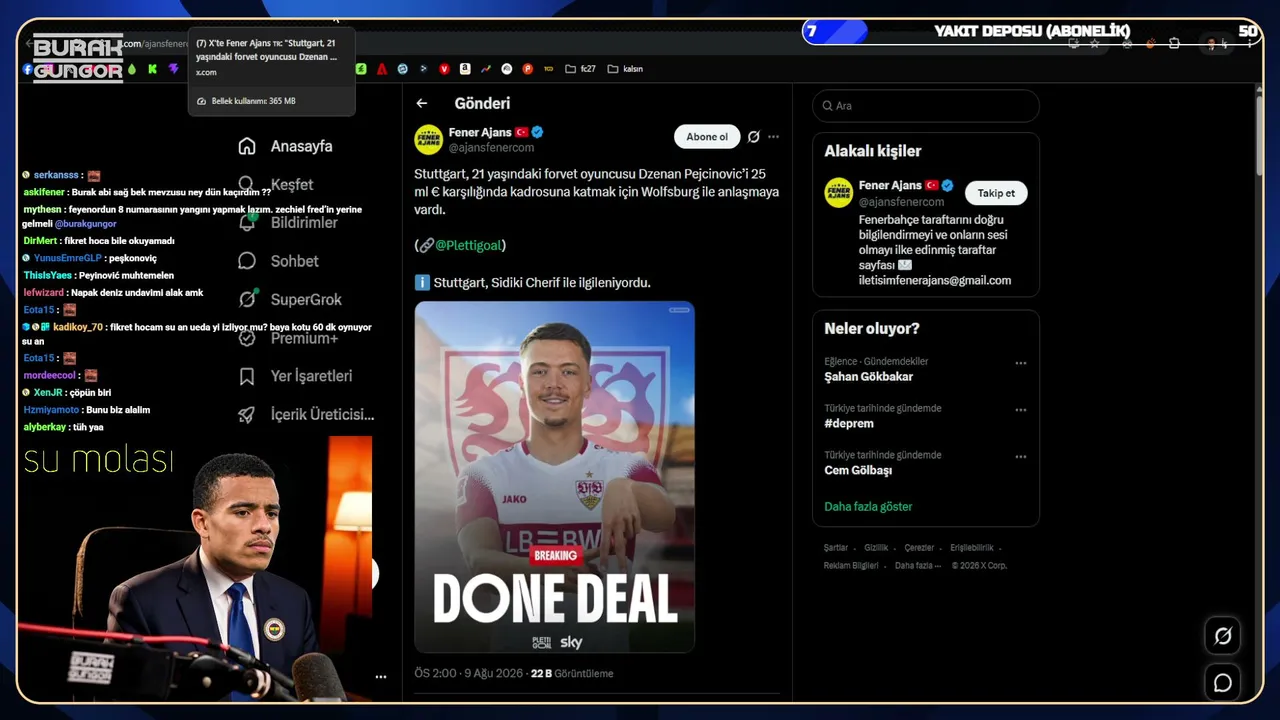Open the Anasayfa home icon in sidebar

(x=247, y=146)
